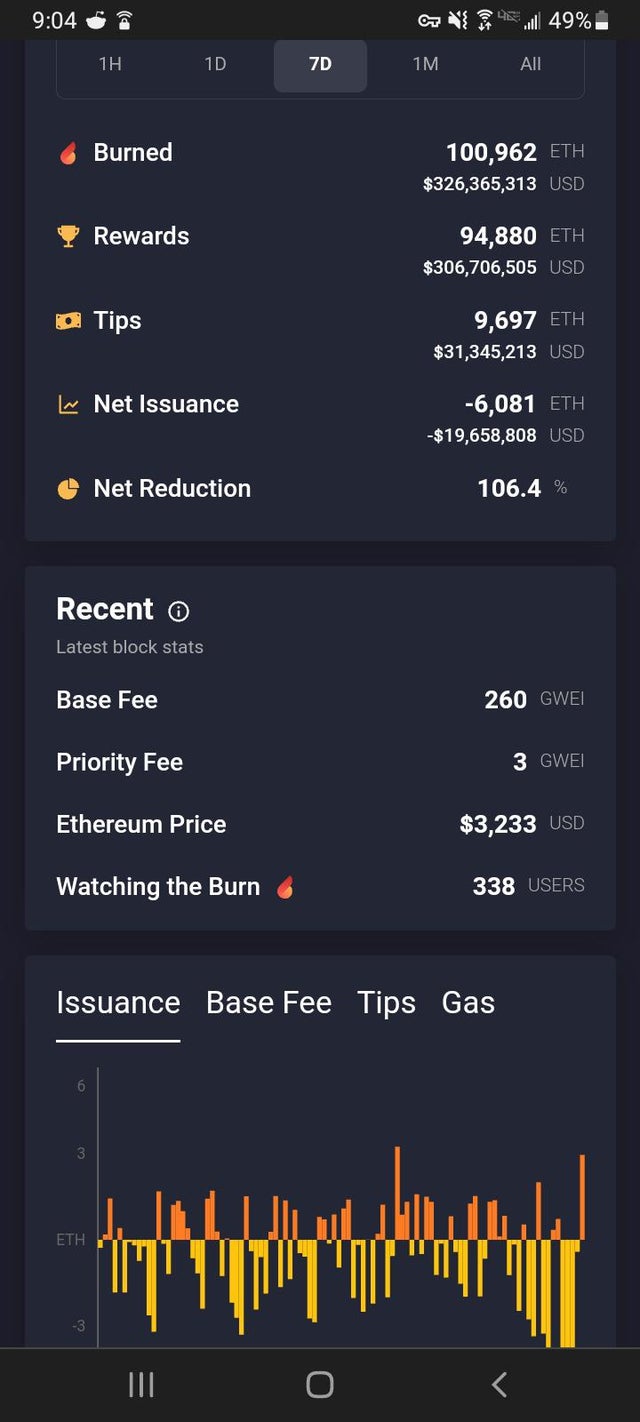Screen dimensions: 640x1422
Task: Select the 1H time range
Action: 110,64
